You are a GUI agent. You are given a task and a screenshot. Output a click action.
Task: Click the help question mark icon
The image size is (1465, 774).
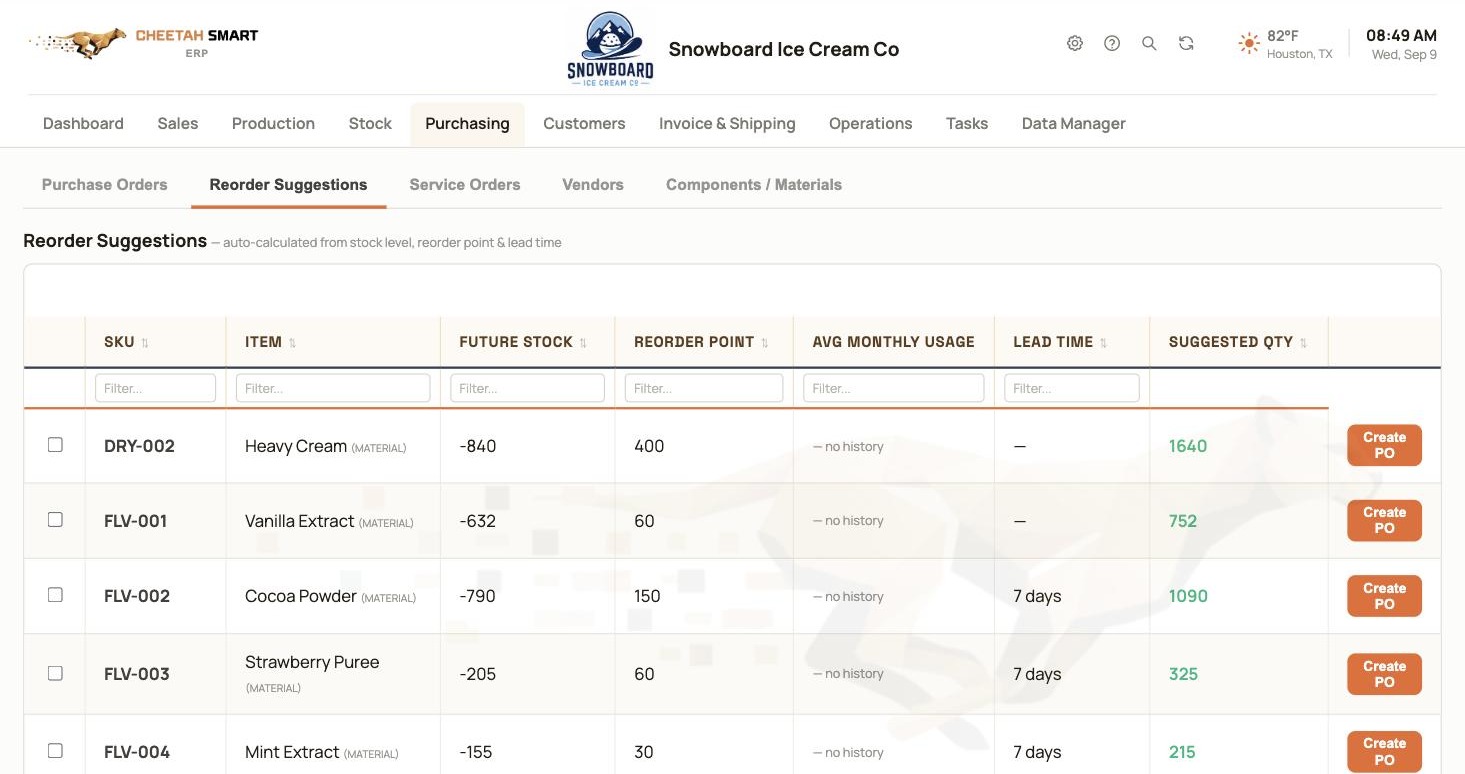coord(1112,43)
